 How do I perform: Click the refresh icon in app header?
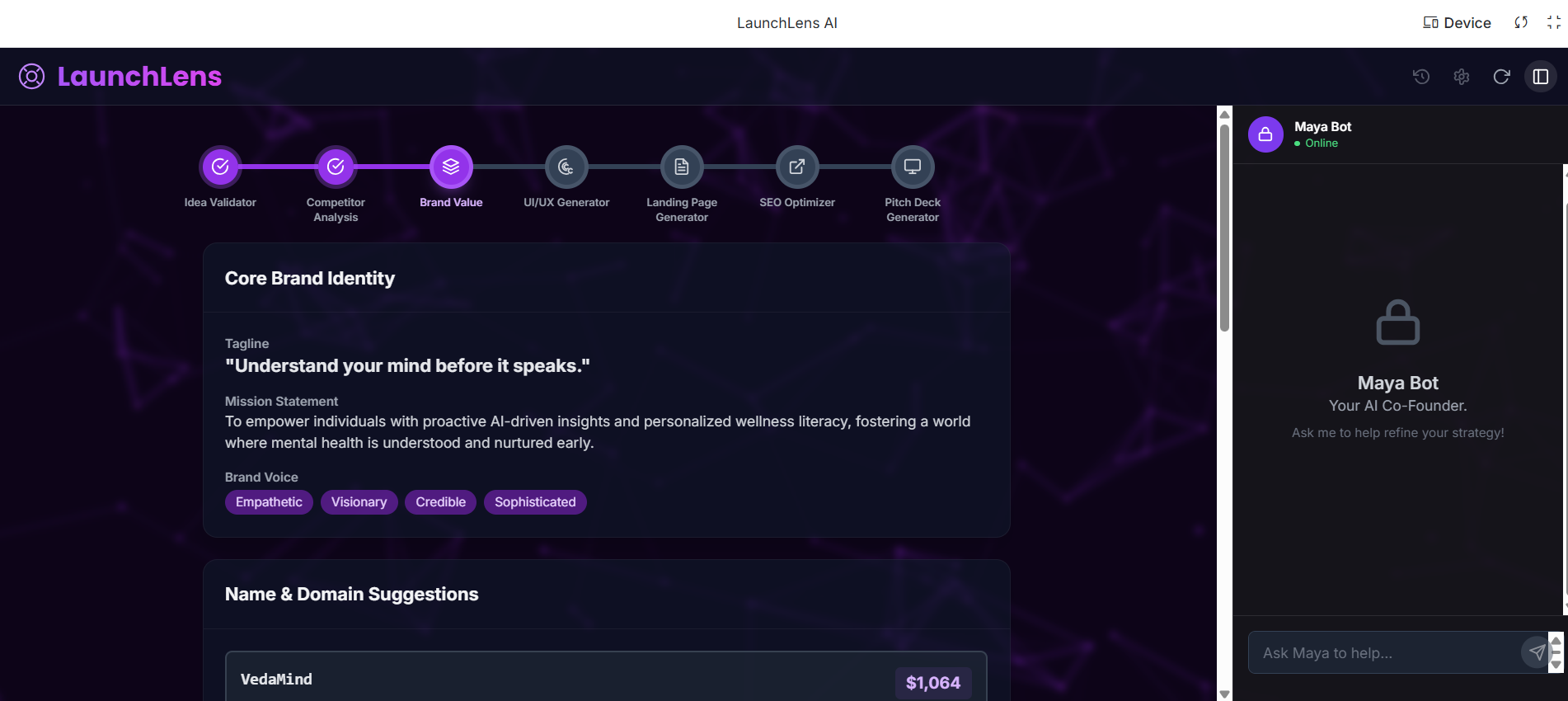coord(1502,77)
